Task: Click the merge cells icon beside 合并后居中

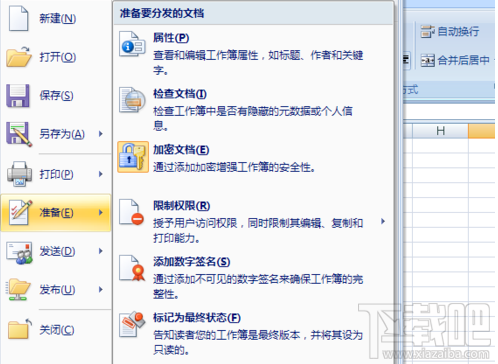Action: click(427, 60)
